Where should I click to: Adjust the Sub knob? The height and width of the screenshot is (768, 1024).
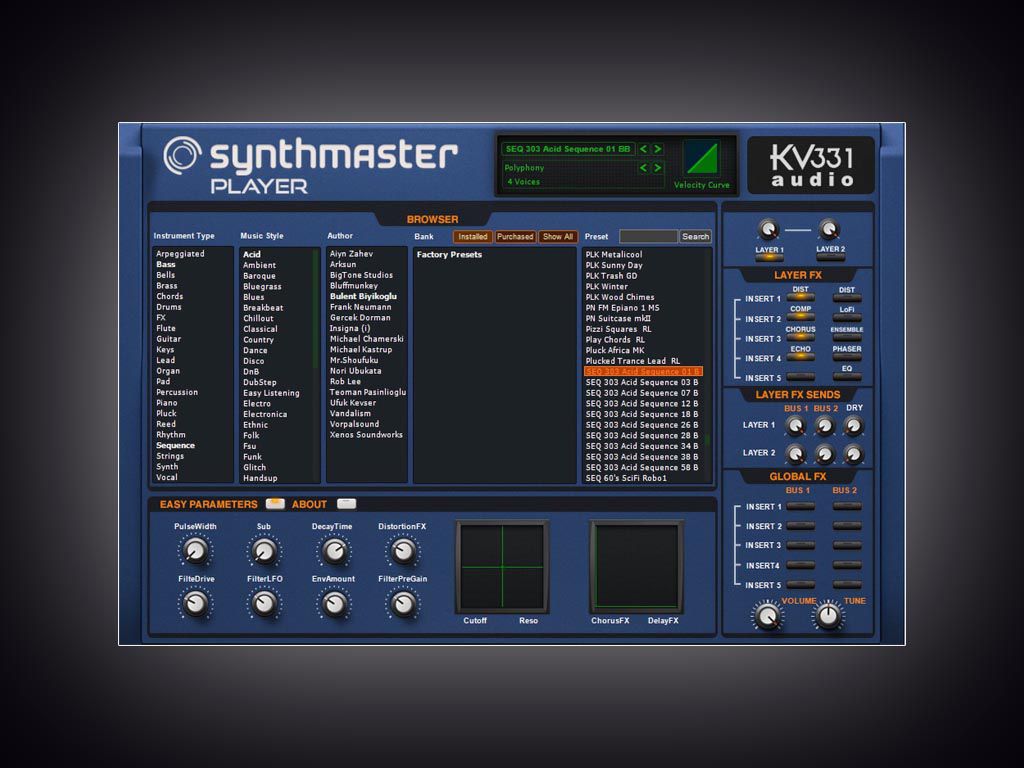pos(264,552)
